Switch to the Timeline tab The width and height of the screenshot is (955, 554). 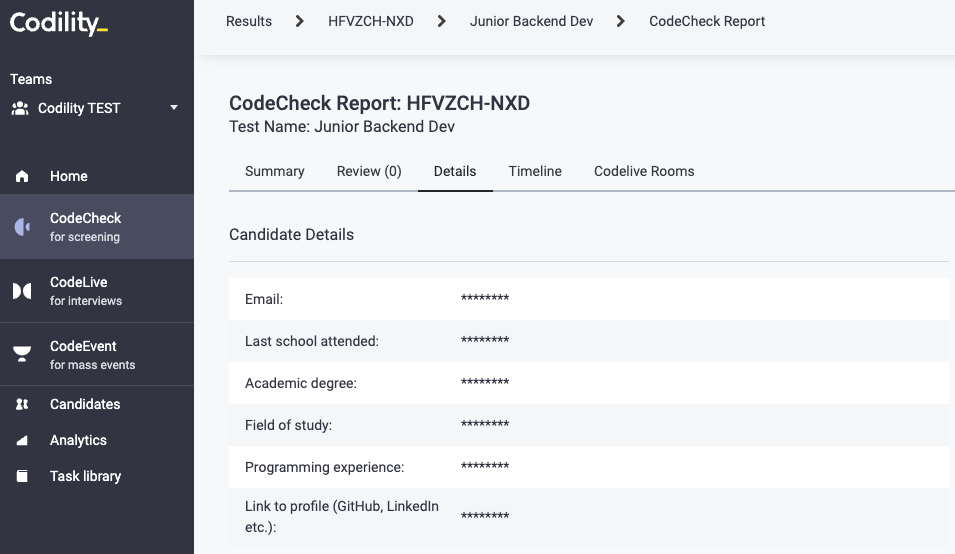click(x=535, y=172)
